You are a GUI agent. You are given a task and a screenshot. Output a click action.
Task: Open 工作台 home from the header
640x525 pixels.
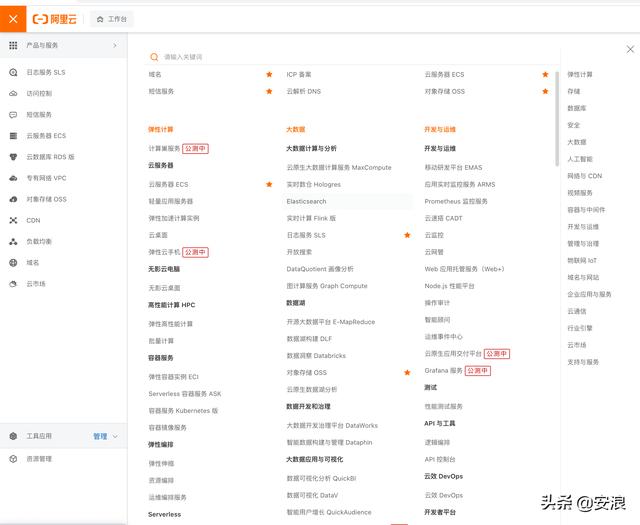click(111, 19)
